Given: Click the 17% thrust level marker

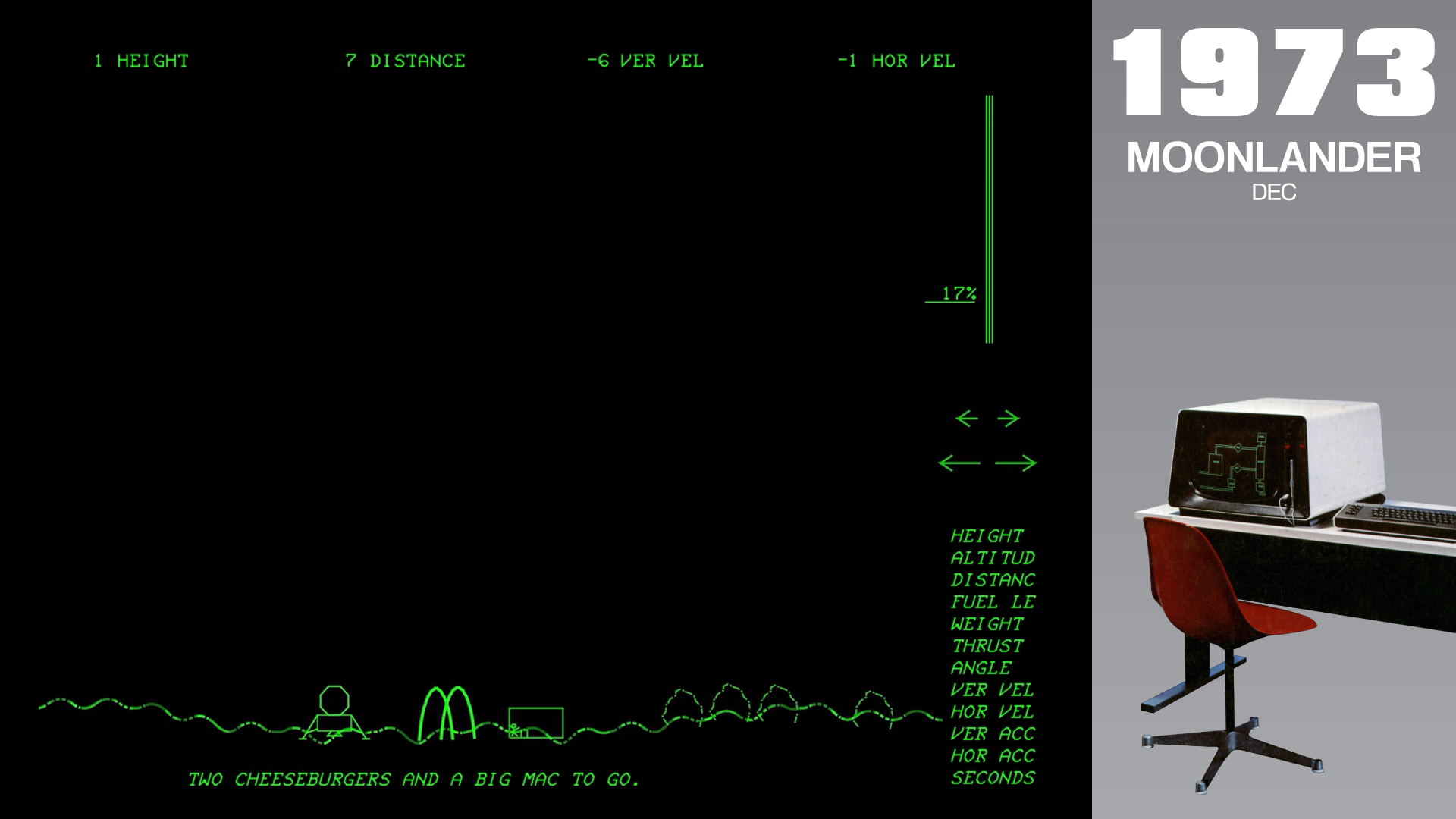Looking at the screenshot, I should pos(951,294).
